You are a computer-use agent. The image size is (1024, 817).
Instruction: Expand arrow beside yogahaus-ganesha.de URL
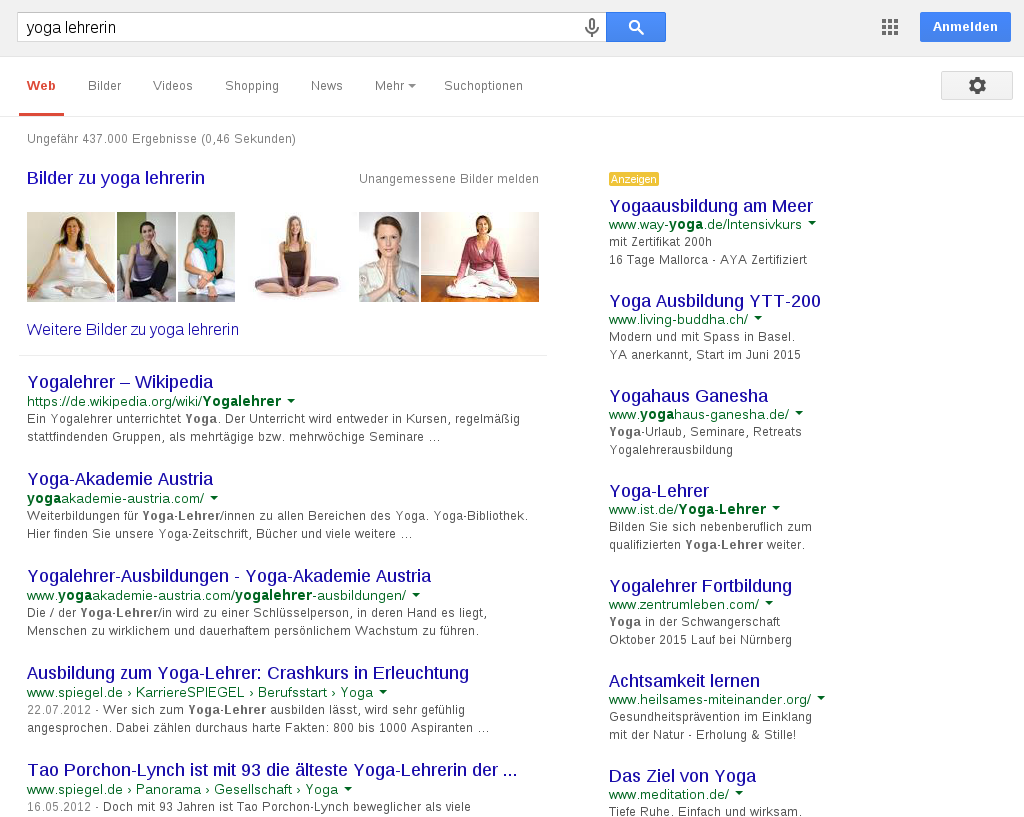click(x=799, y=413)
